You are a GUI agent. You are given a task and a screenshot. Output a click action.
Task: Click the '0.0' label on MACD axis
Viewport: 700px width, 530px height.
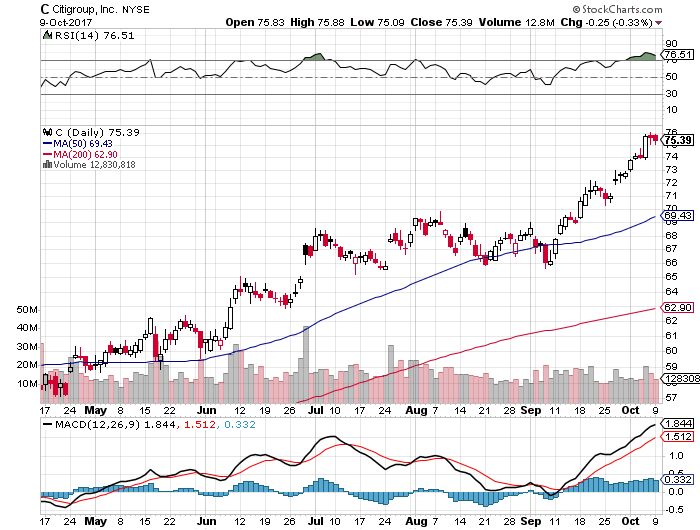(674, 492)
